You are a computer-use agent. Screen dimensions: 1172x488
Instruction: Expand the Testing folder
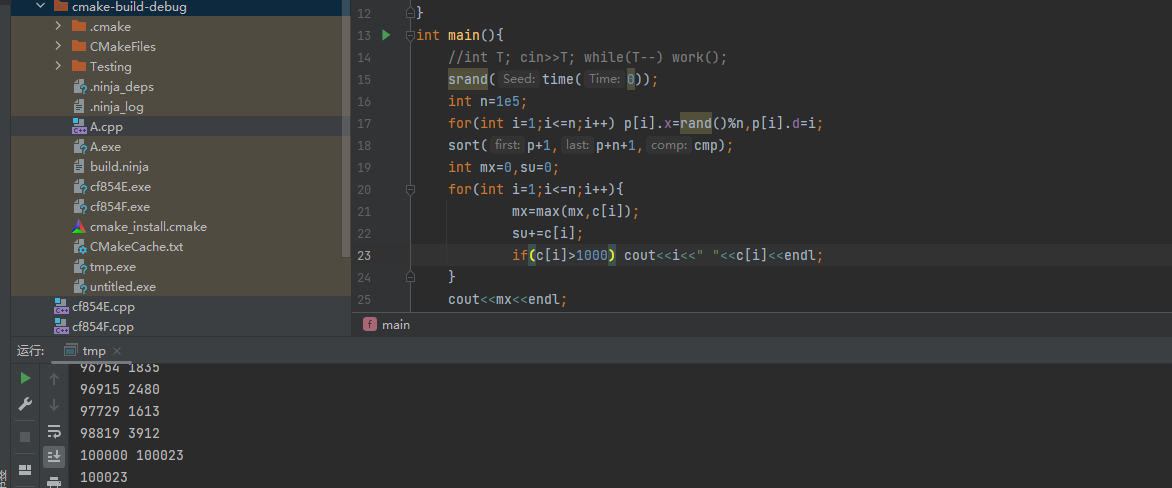[58, 67]
